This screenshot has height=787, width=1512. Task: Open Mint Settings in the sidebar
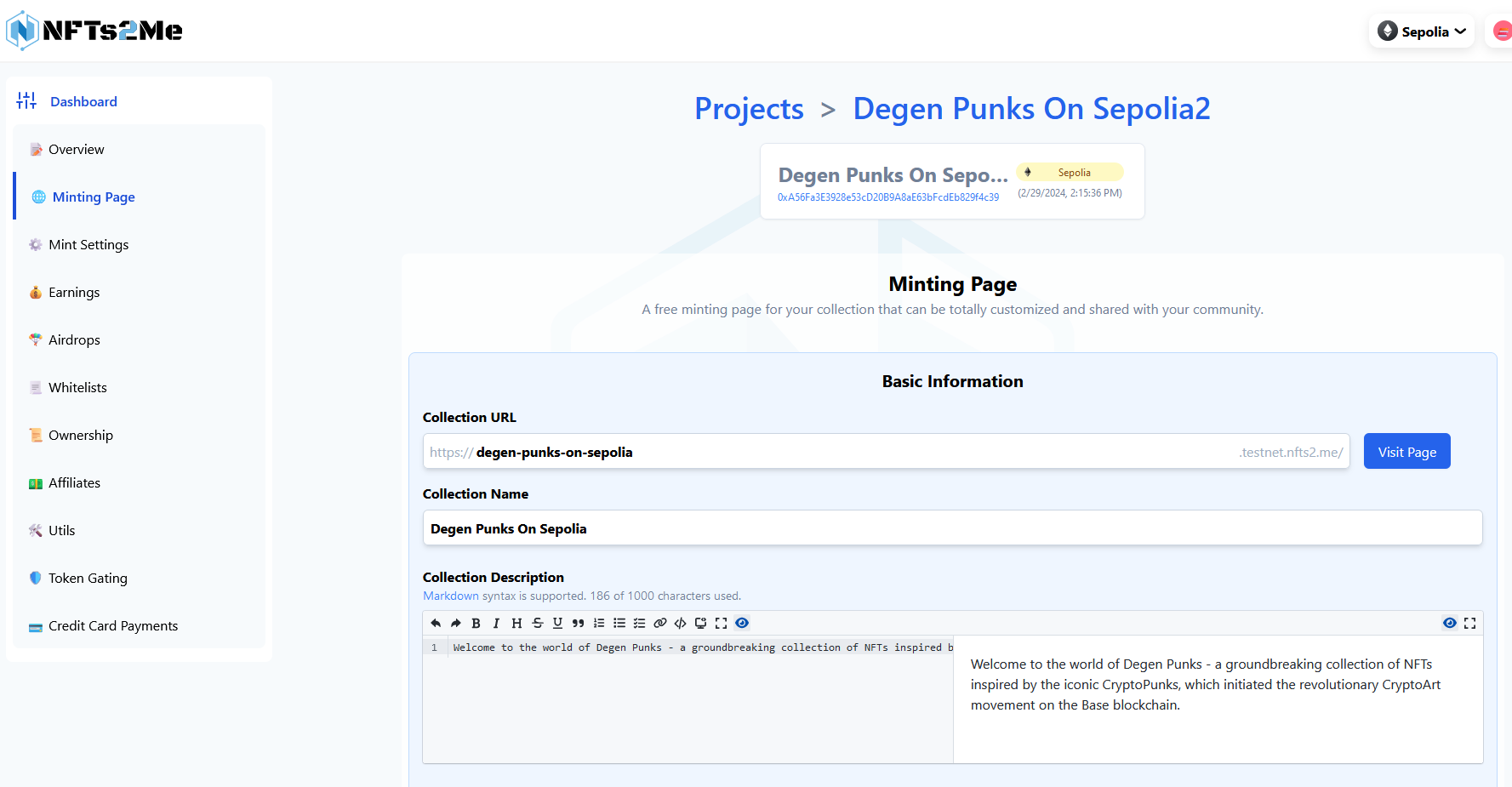click(88, 244)
